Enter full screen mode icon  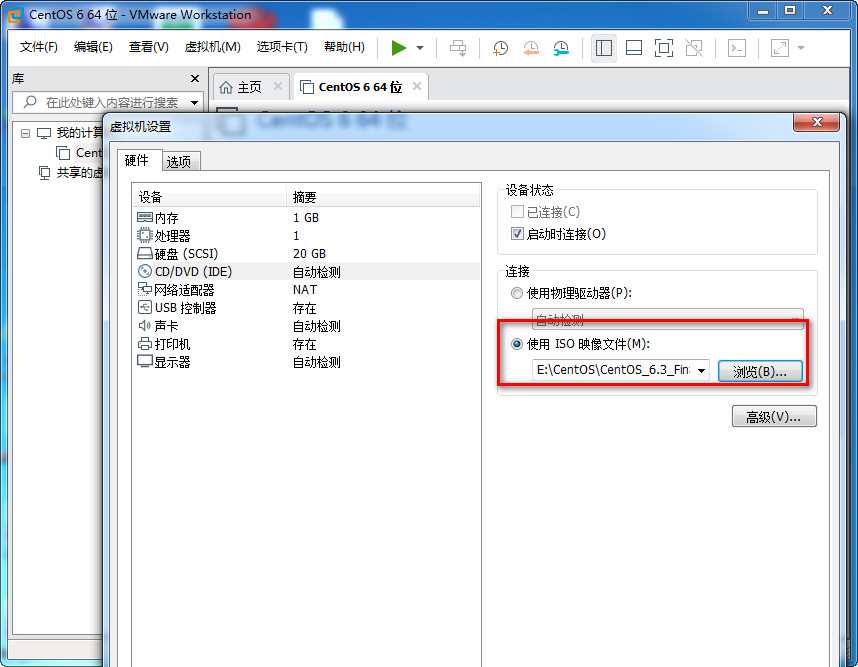pos(664,48)
